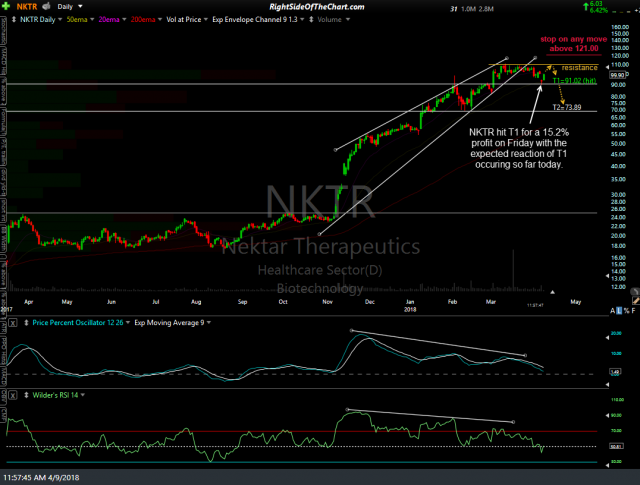Image resolution: width=640 pixels, height=485 pixels.
Task: Select the yellow 'resistance' label
Action: tap(580, 67)
